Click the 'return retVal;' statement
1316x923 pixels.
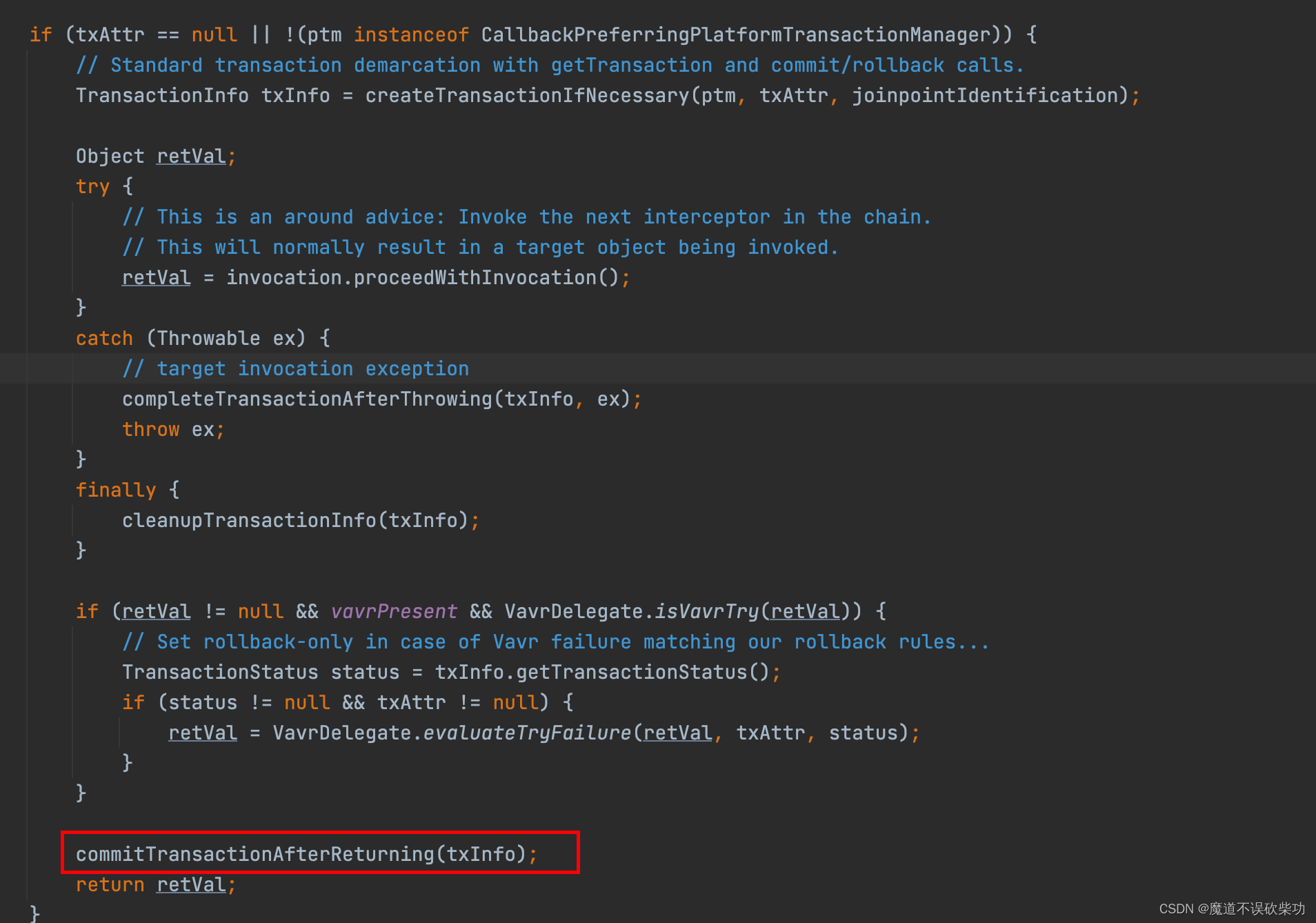click(x=156, y=884)
